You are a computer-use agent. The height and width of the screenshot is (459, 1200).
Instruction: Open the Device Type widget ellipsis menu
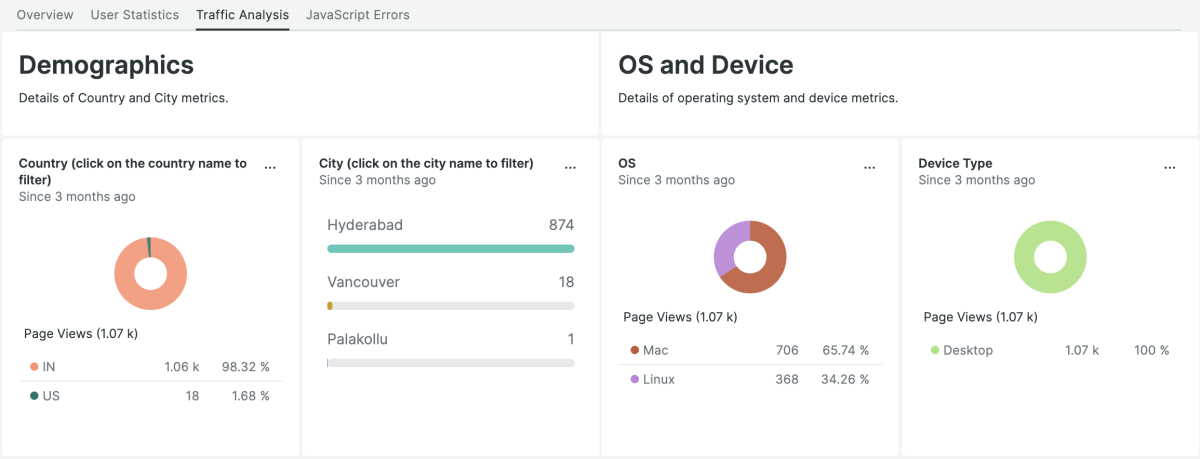pyautogui.click(x=1170, y=168)
